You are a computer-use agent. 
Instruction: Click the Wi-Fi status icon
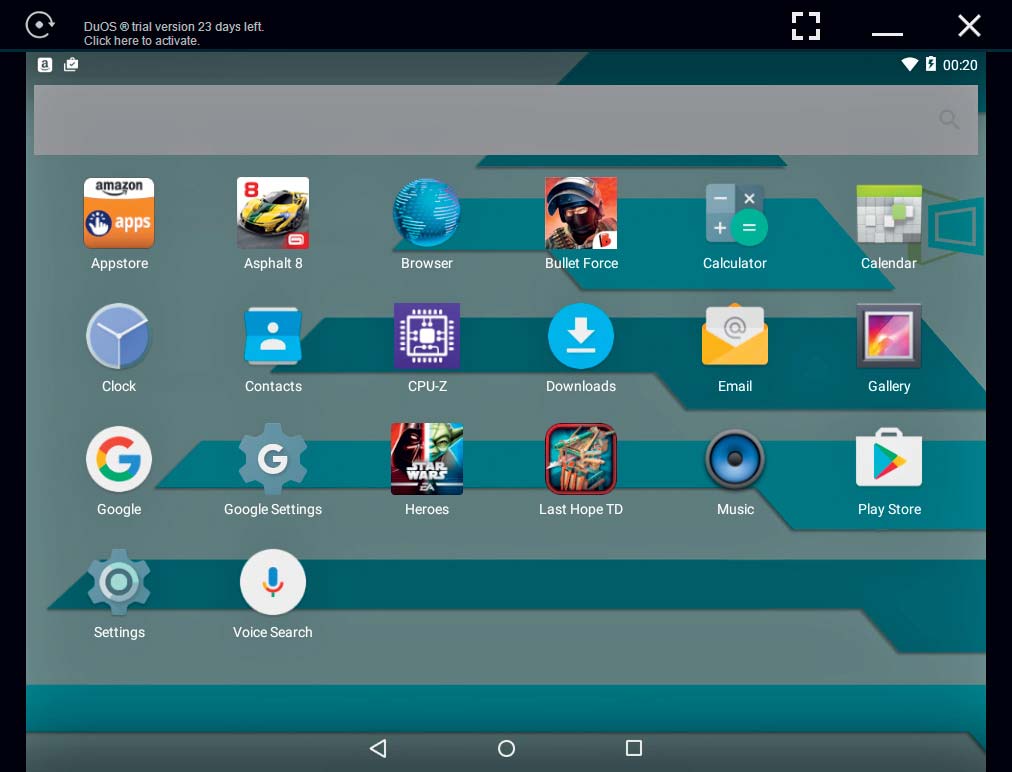909,64
